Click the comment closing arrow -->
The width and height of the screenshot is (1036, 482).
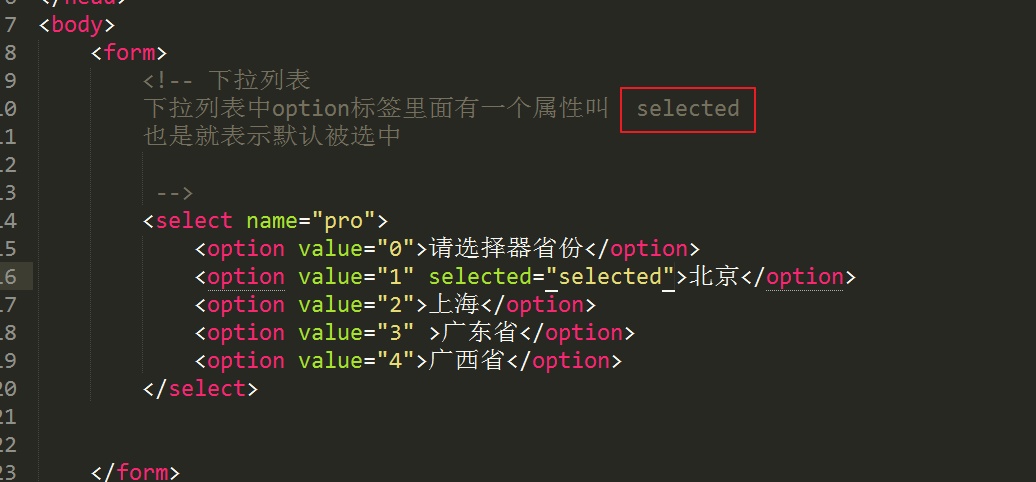(x=174, y=193)
